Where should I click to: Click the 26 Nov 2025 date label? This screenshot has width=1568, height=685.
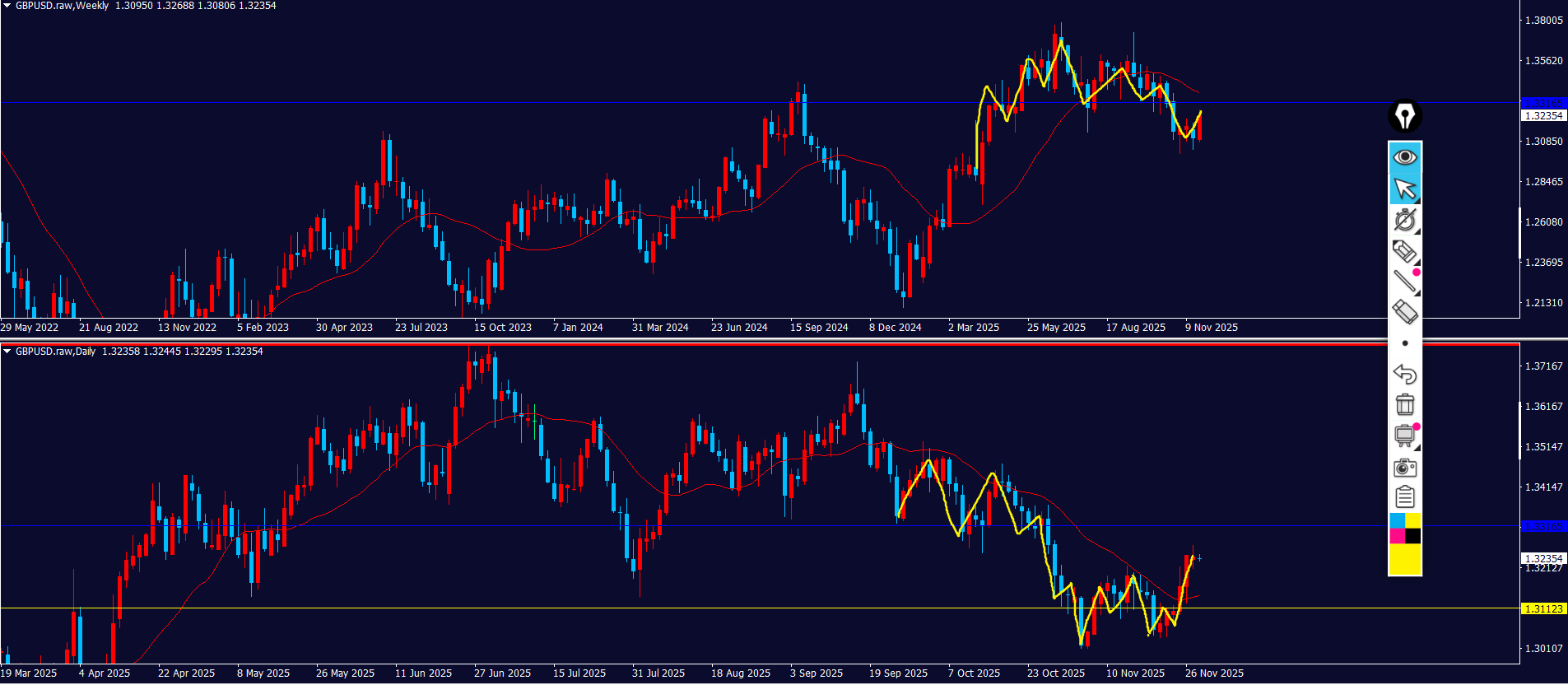[x=1214, y=673]
